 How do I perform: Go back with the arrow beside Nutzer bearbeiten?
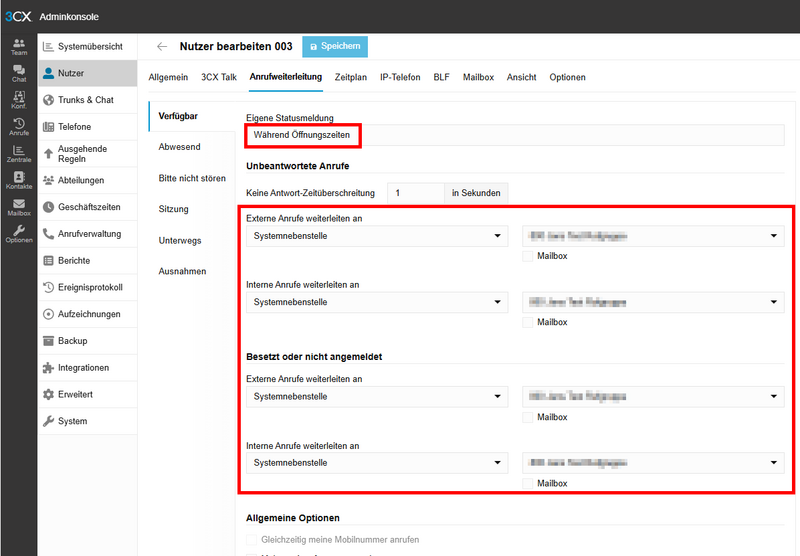click(x=162, y=46)
